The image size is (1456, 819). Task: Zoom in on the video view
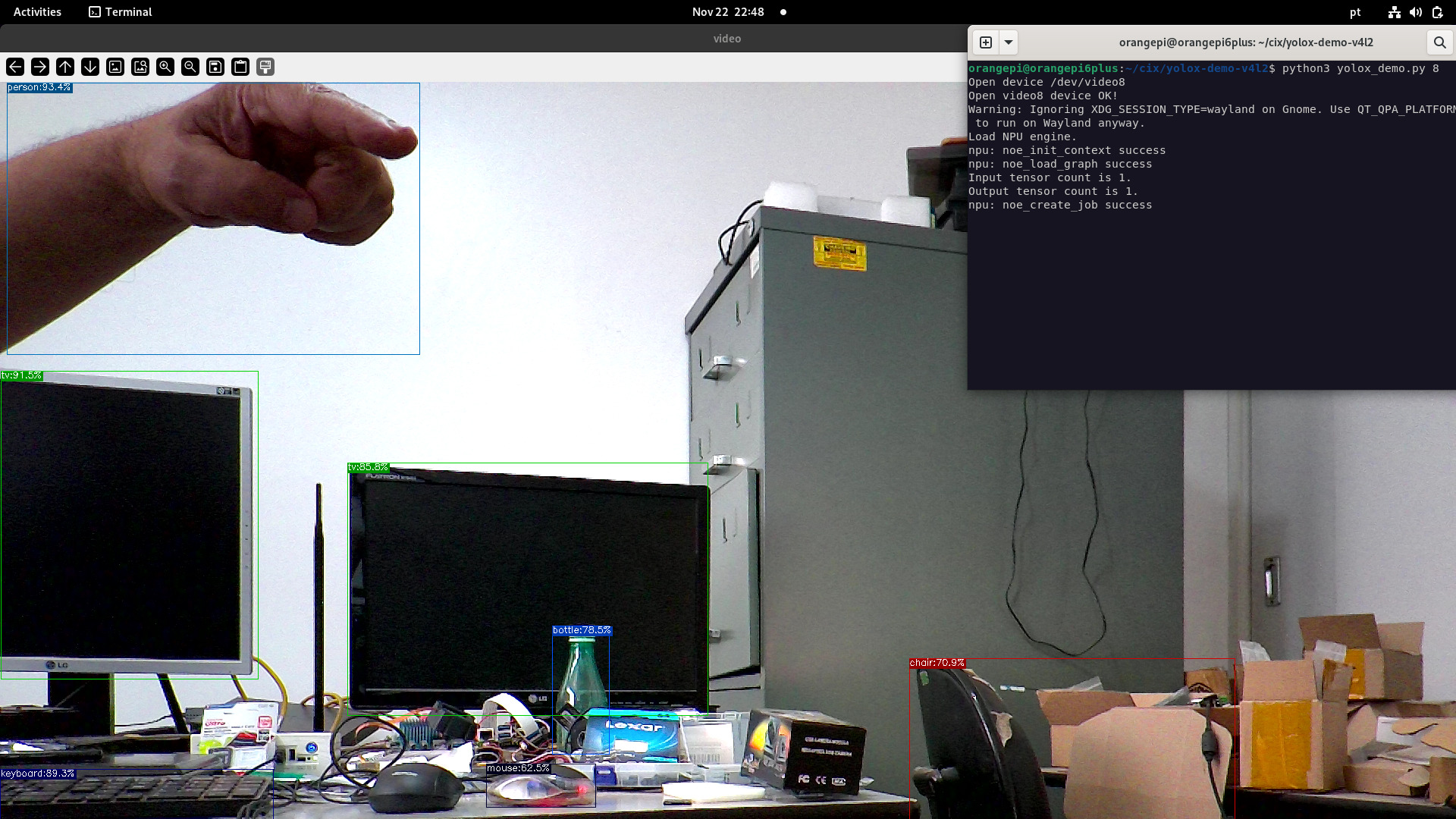coord(165,67)
